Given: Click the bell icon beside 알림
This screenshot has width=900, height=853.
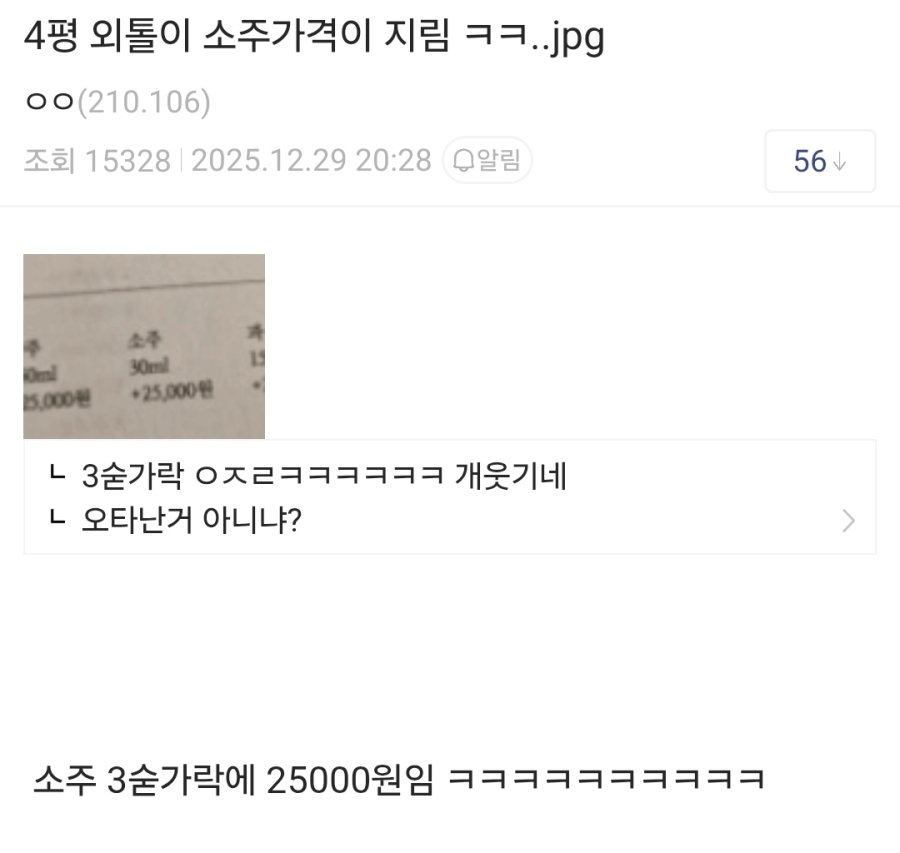Looking at the screenshot, I should pyautogui.click(x=463, y=161).
